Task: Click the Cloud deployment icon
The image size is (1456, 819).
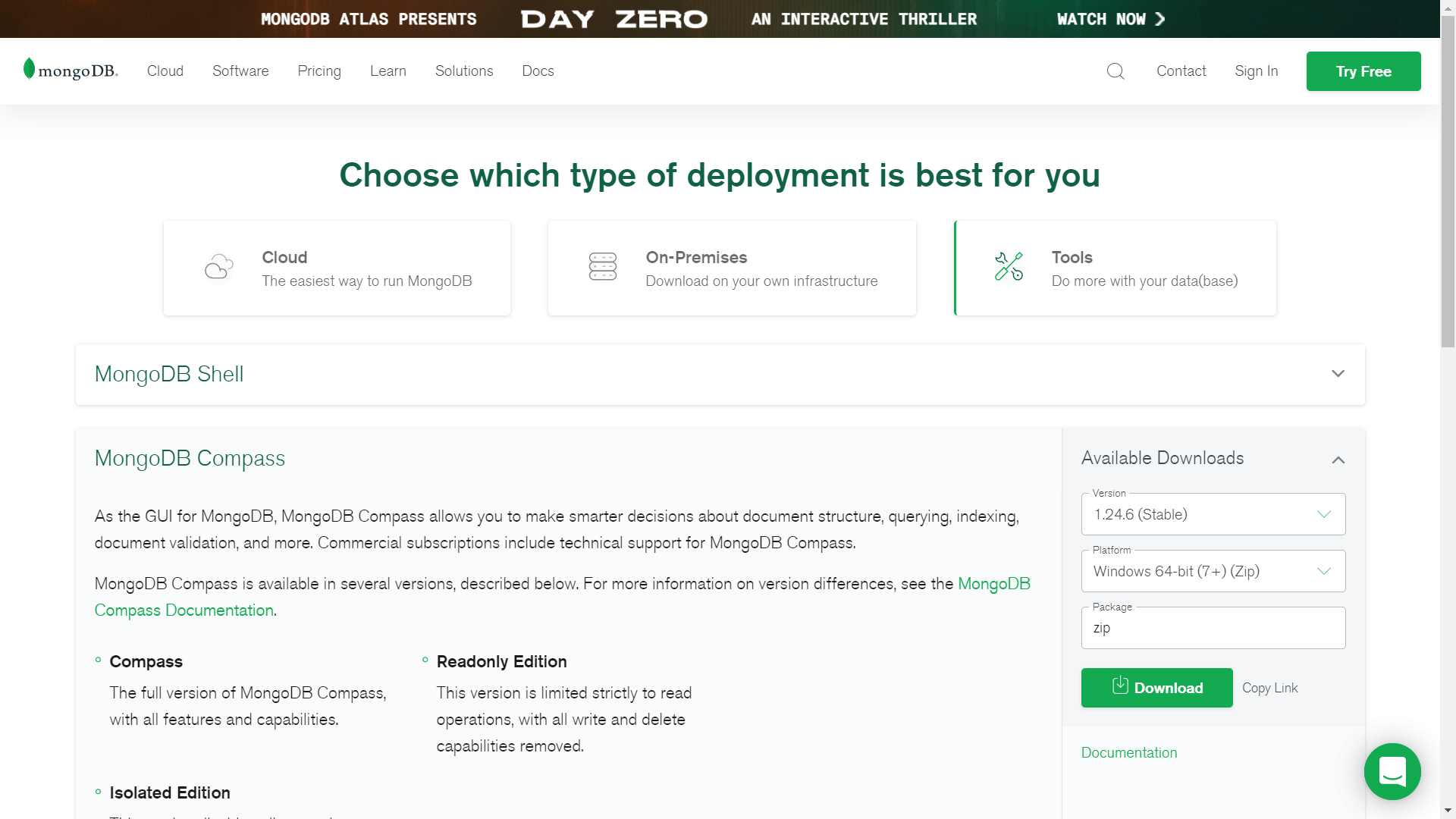Action: [x=218, y=267]
